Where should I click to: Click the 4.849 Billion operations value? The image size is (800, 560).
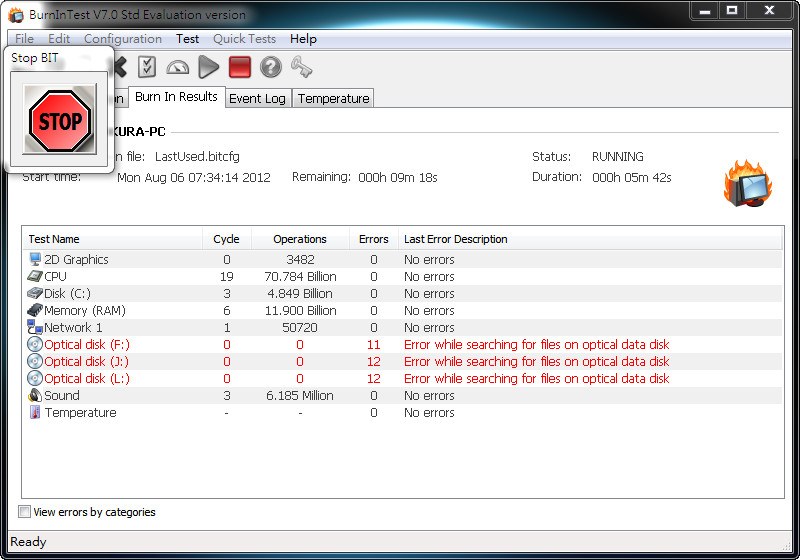300,293
